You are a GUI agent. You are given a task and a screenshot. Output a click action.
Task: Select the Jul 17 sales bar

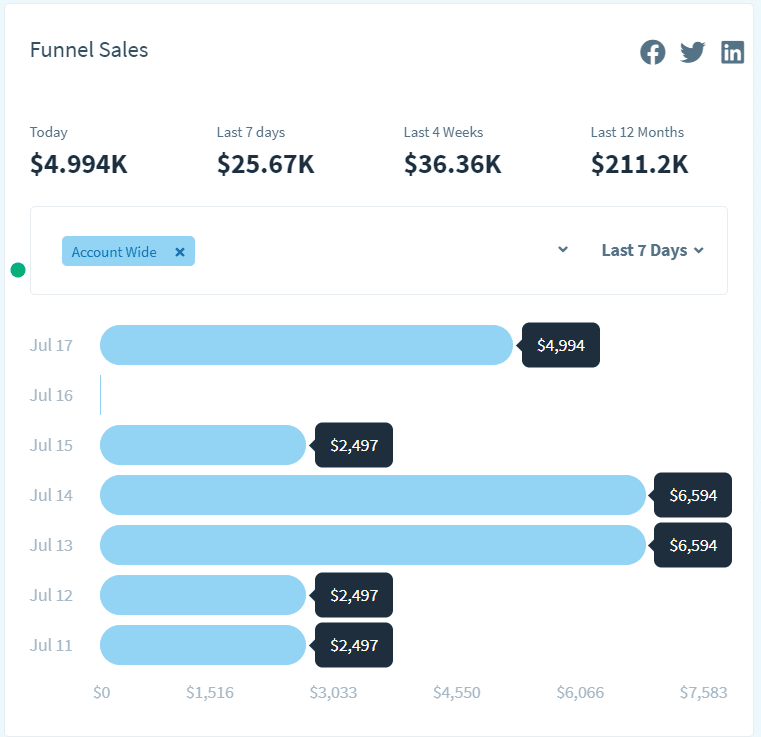click(x=305, y=345)
